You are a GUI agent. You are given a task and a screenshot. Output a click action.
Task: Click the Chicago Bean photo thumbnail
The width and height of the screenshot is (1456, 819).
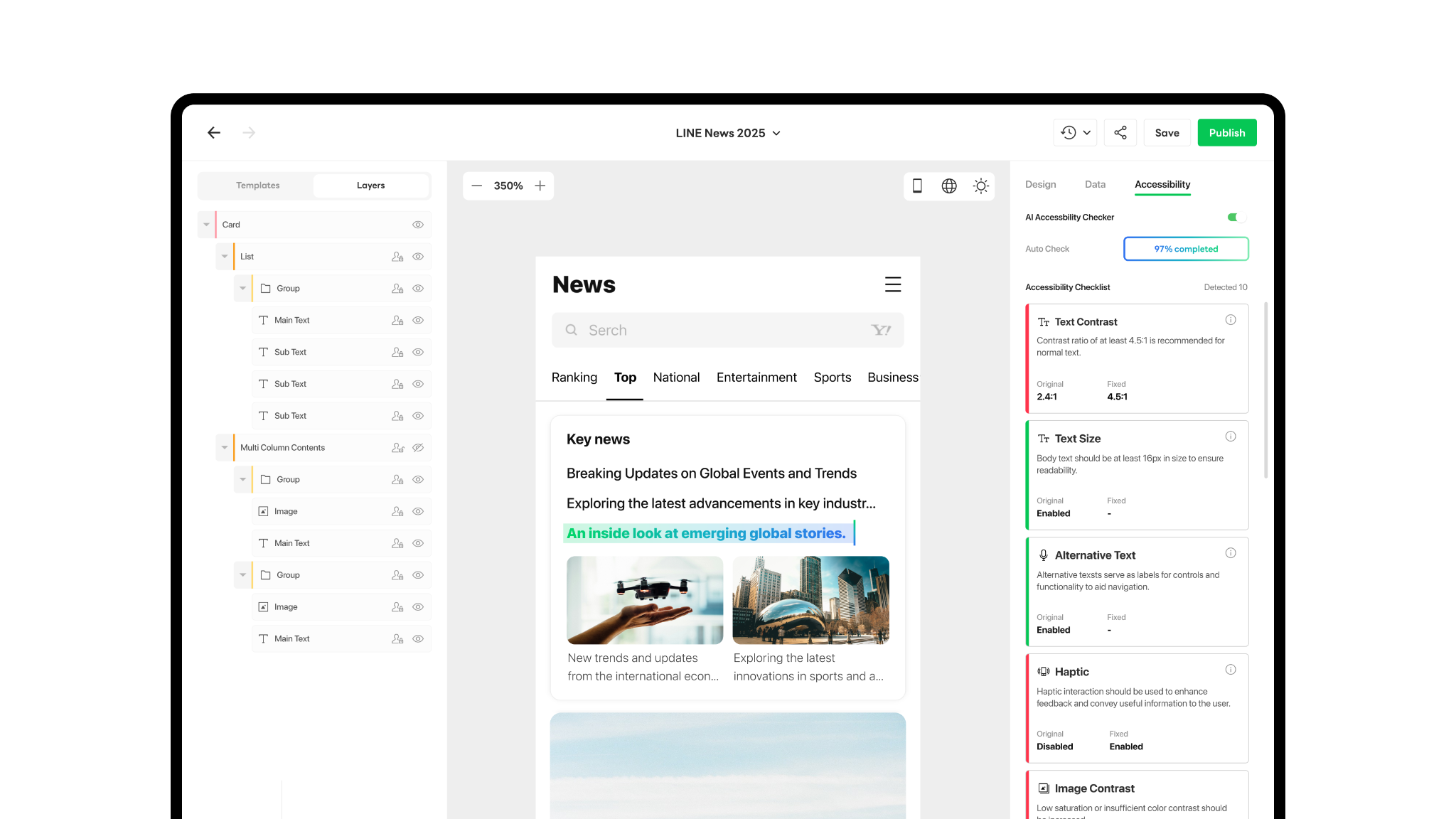click(x=810, y=600)
